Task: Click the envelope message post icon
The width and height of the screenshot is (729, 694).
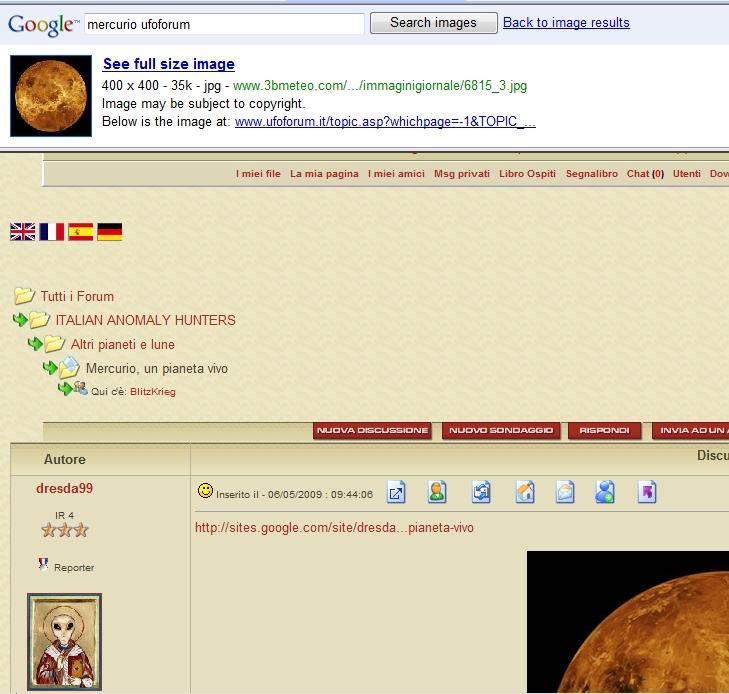Action: point(565,492)
